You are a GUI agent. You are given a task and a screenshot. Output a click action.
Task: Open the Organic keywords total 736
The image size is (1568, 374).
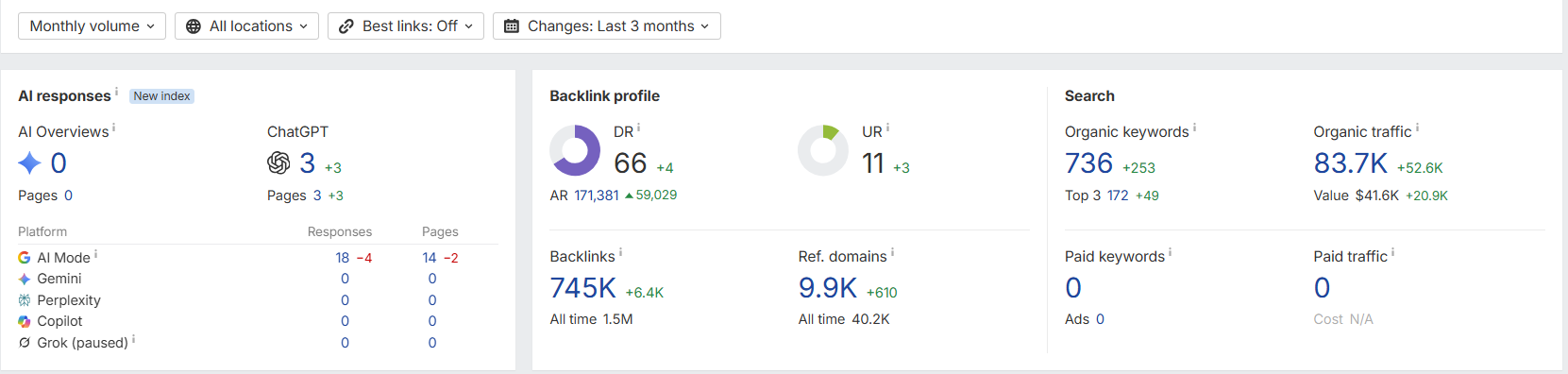[1089, 163]
